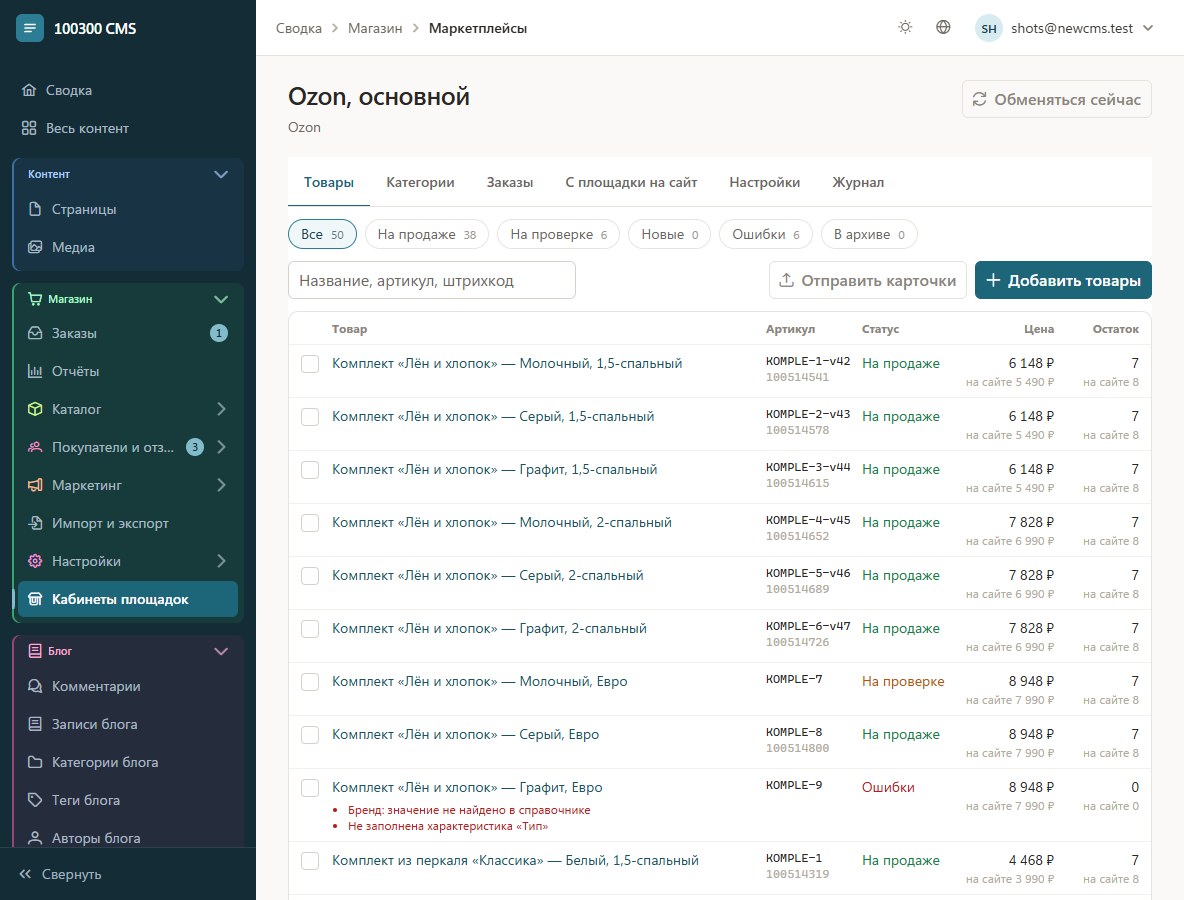Click the Категории блога folder icon
The height and width of the screenshot is (900, 1184).
tap(35, 763)
